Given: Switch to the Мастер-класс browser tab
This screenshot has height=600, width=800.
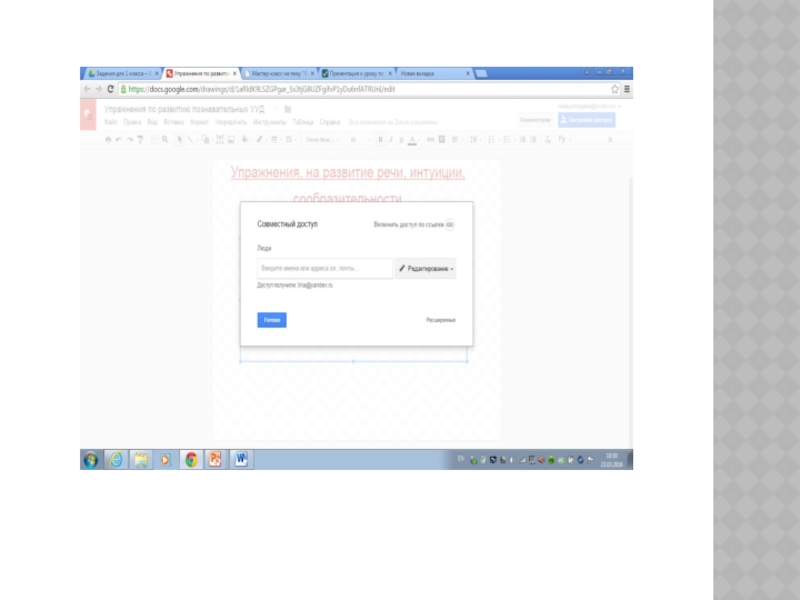Looking at the screenshot, I should 278,74.
